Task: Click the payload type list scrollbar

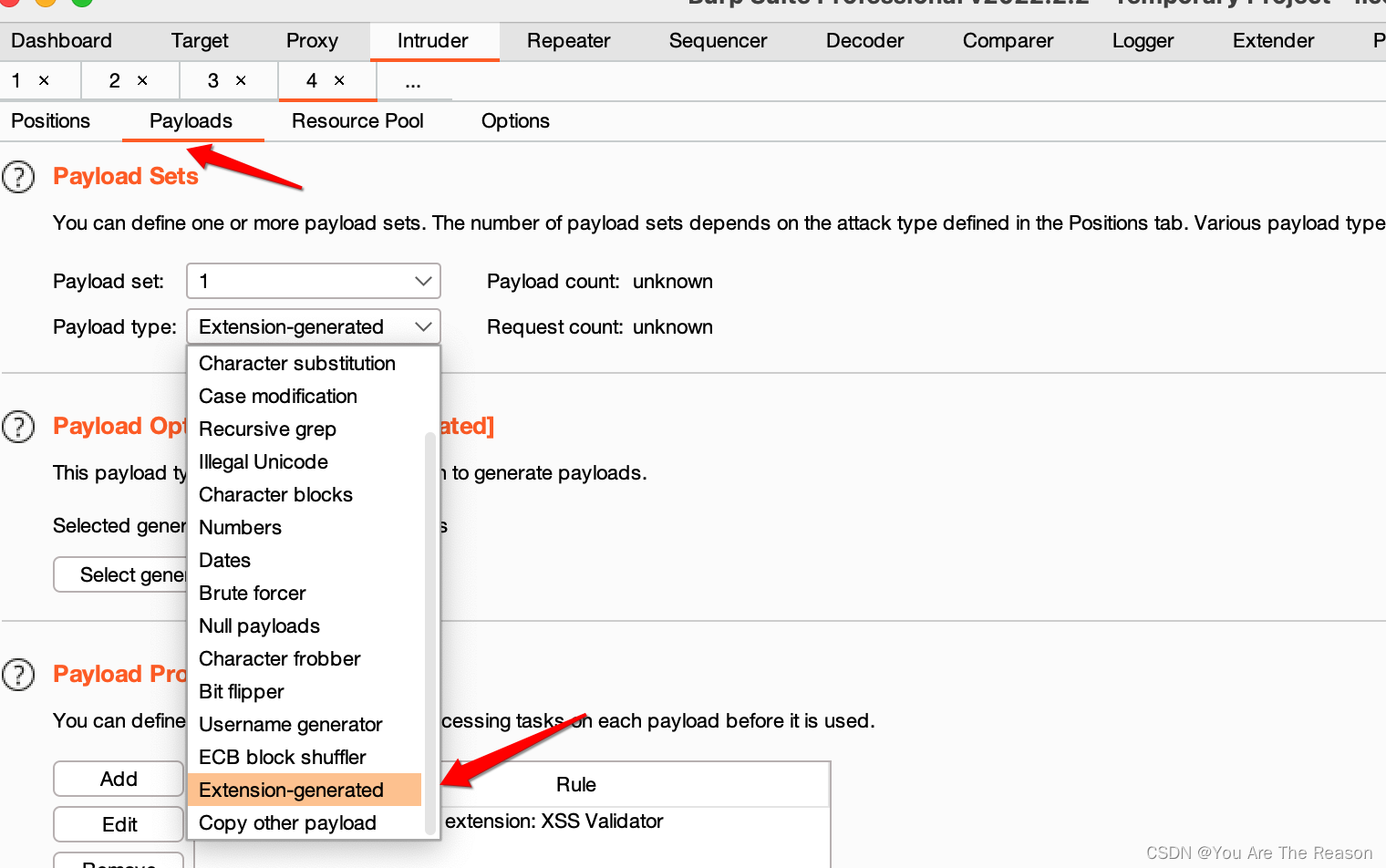Action: click(x=429, y=634)
